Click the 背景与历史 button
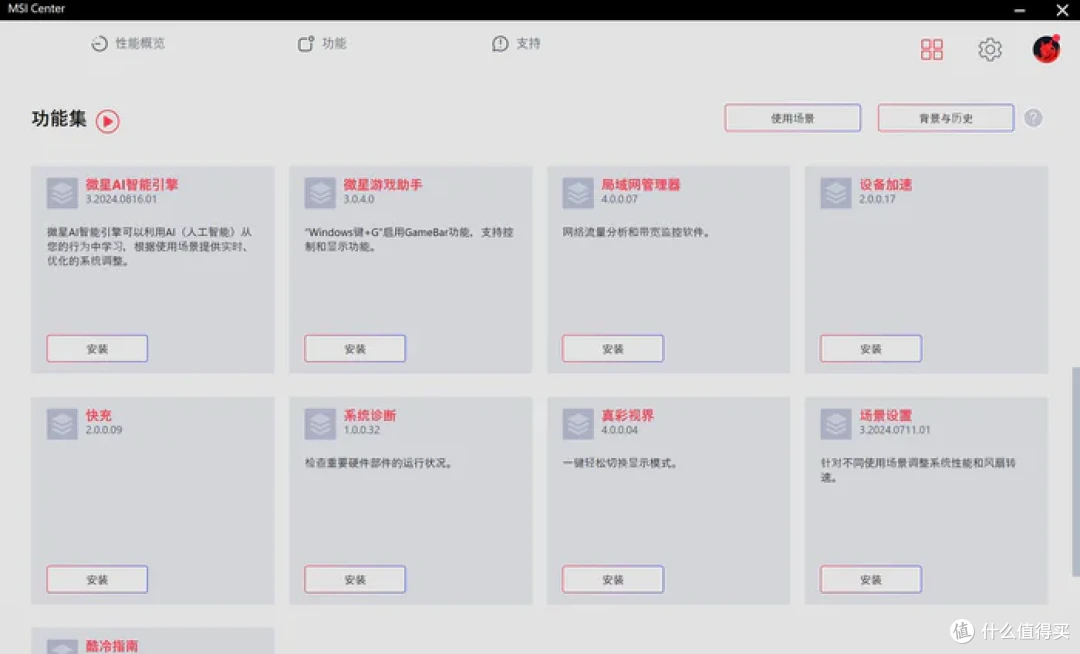The image size is (1080, 654). (x=946, y=118)
